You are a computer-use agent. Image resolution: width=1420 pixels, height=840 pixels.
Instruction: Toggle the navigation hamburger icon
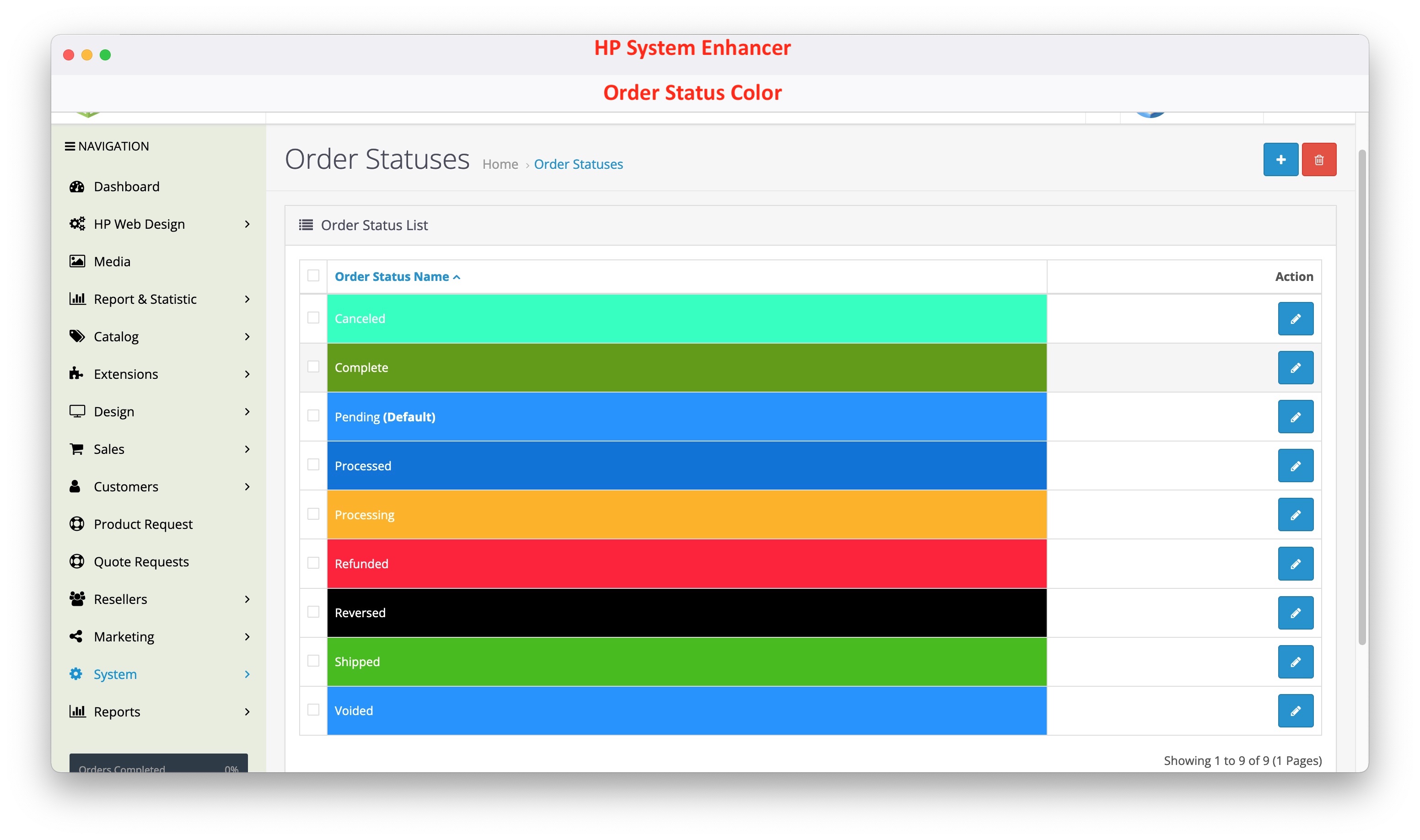click(x=70, y=145)
